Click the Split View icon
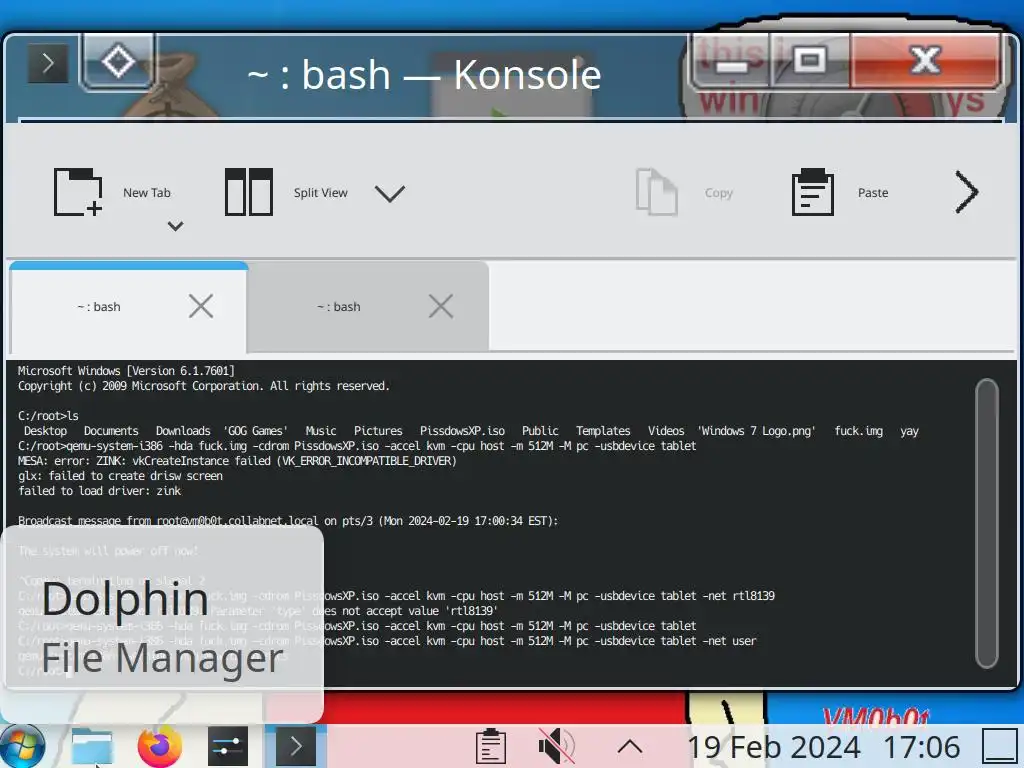Image resolution: width=1024 pixels, height=768 pixels. [248, 192]
